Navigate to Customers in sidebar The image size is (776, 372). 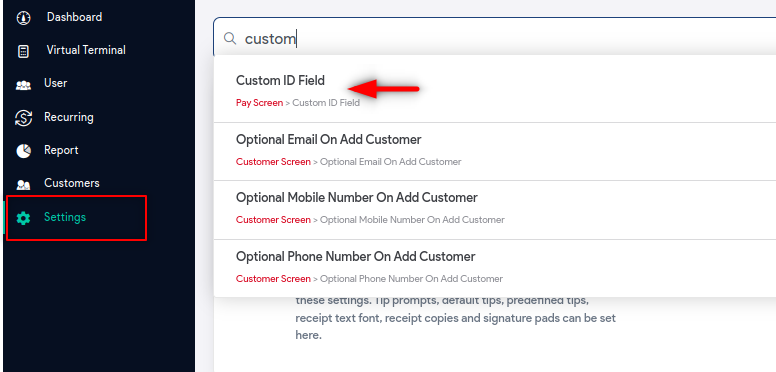(72, 183)
